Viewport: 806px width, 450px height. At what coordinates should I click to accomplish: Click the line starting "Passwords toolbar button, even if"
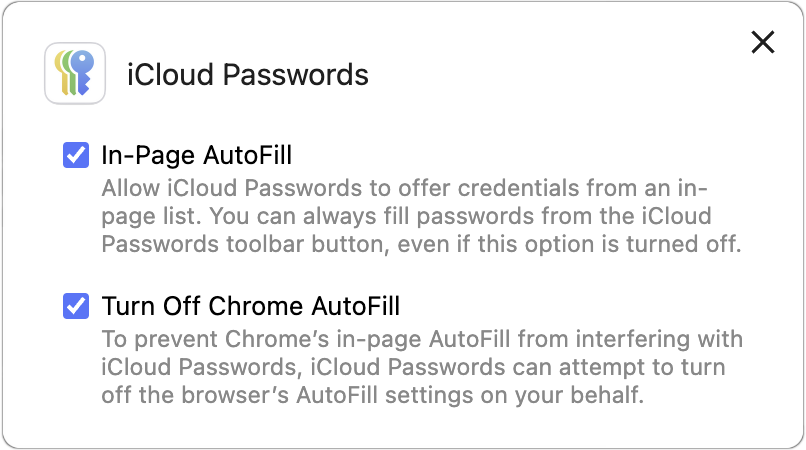(422, 245)
